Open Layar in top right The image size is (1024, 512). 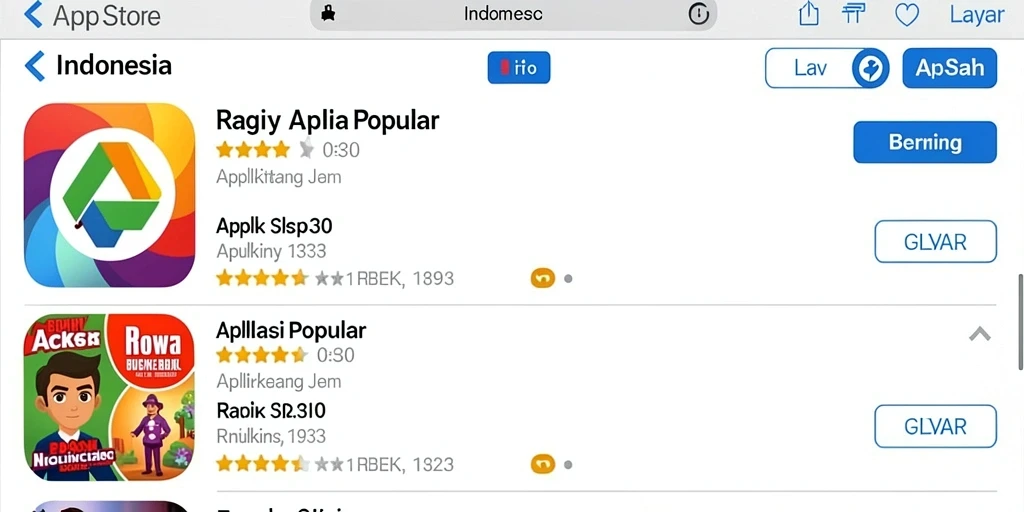[976, 14]
